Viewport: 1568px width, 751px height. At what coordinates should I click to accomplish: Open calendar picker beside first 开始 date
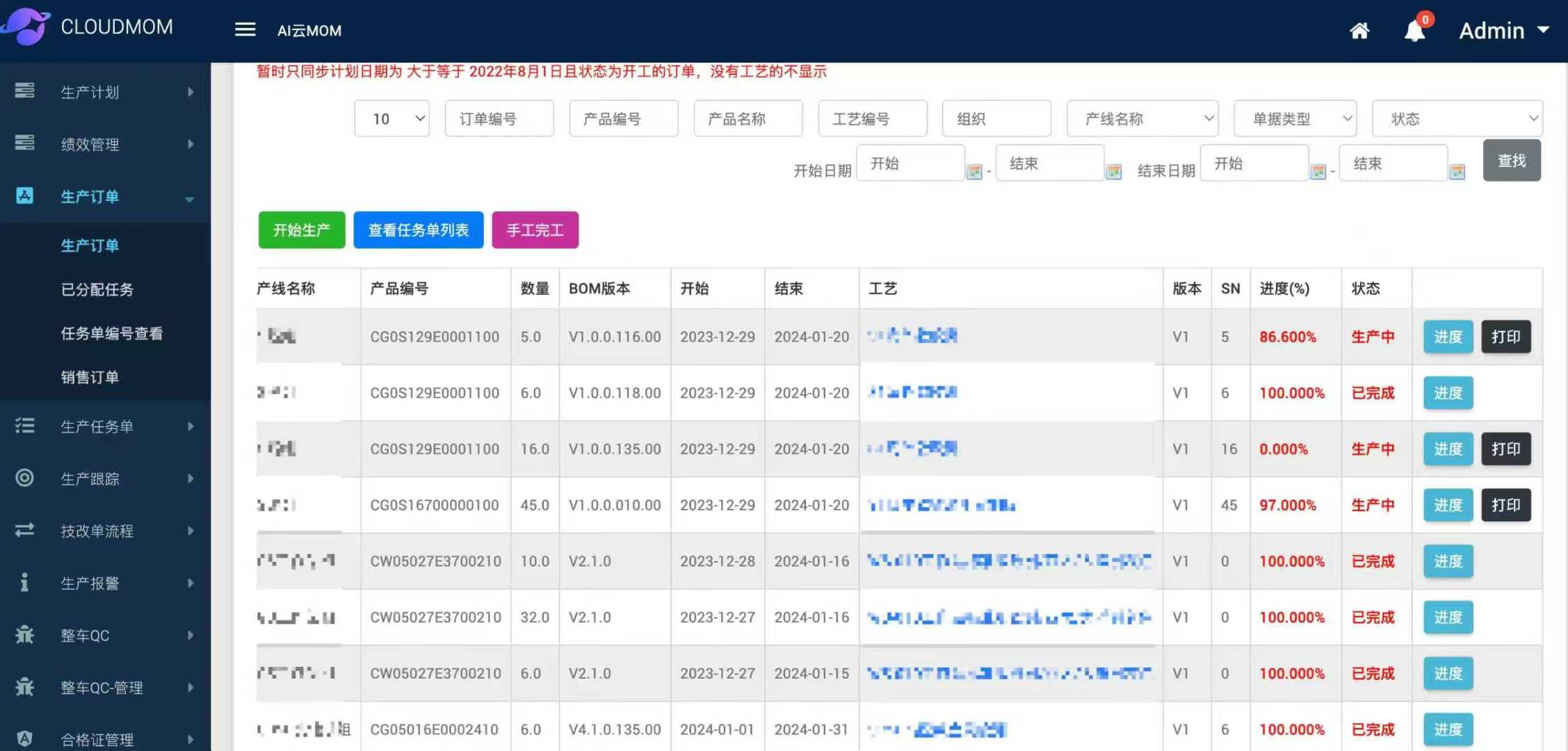(974, 172)
